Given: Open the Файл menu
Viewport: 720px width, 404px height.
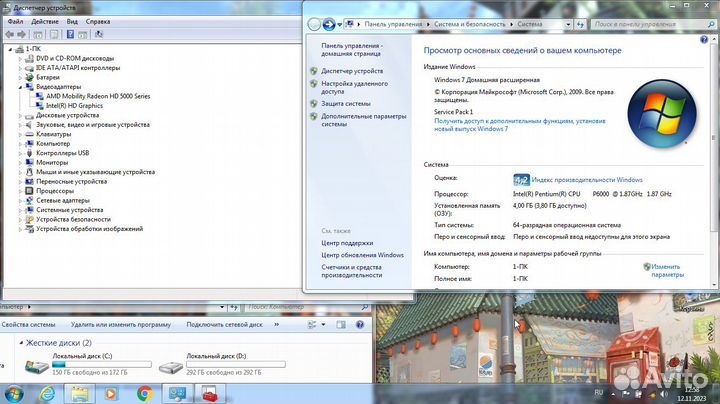Looking at the screenshot, I should point(15,22).
